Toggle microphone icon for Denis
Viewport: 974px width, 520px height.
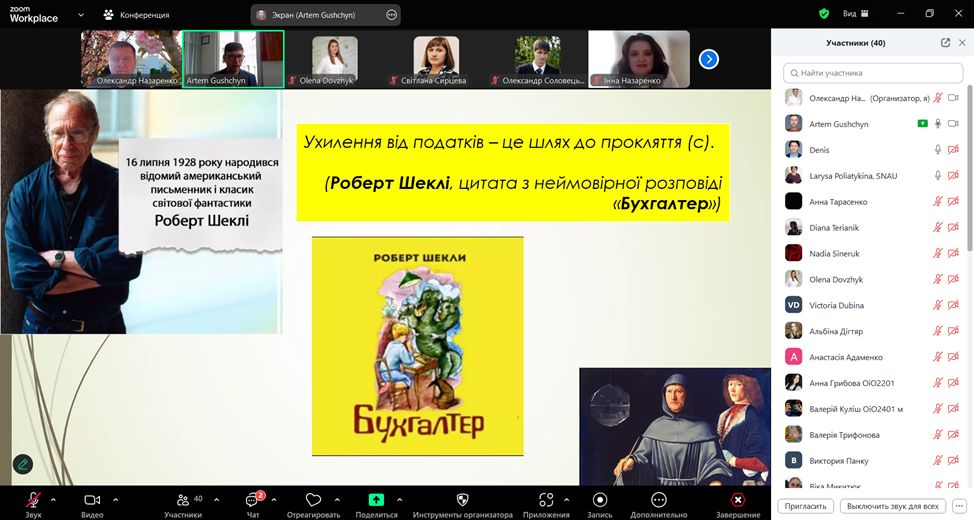pyautogui.click(x=938, y=150)
